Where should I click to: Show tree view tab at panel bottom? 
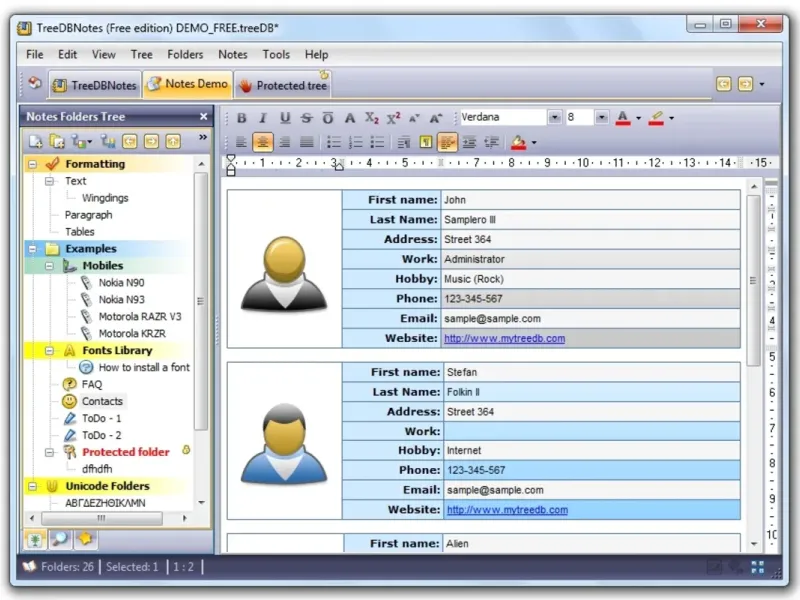35,539
